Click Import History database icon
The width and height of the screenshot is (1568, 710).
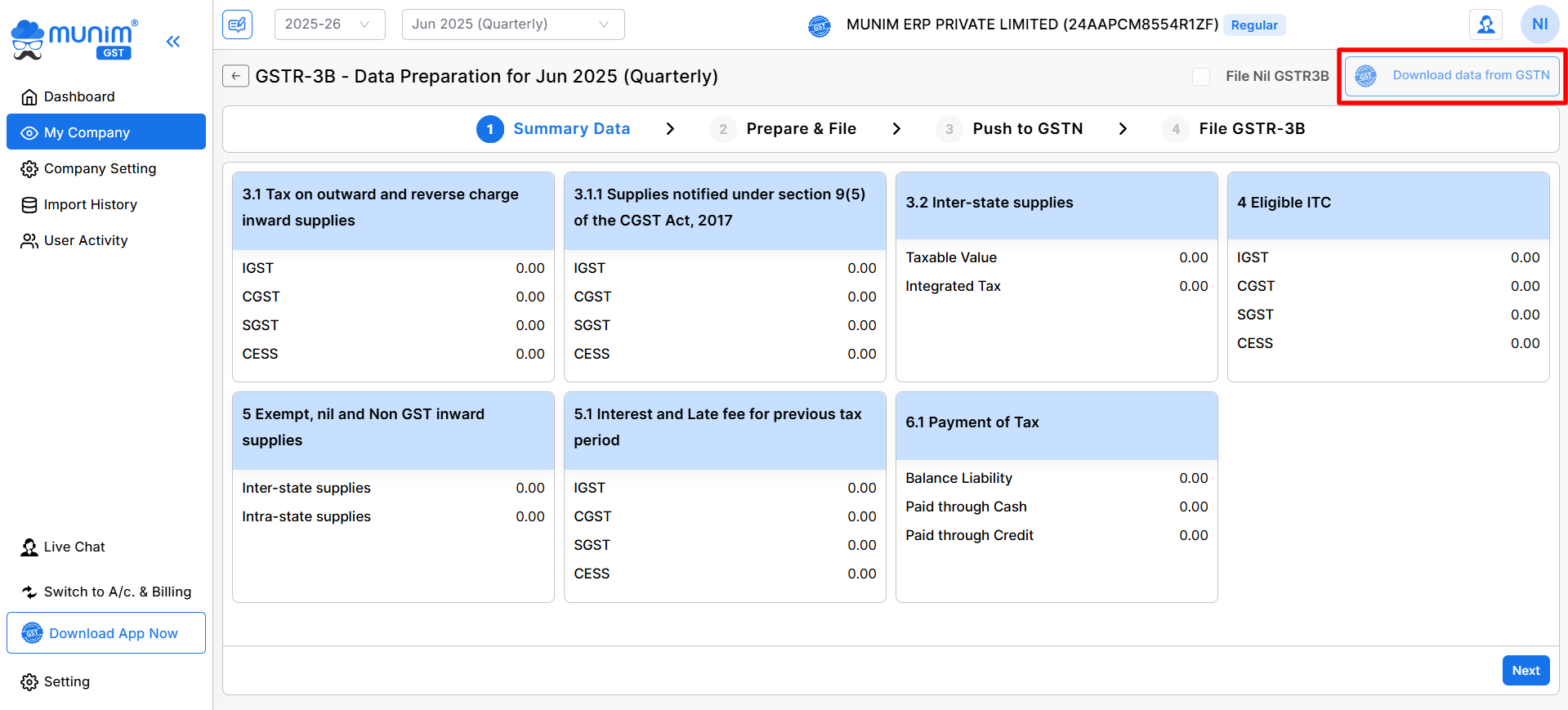(29, 205)
